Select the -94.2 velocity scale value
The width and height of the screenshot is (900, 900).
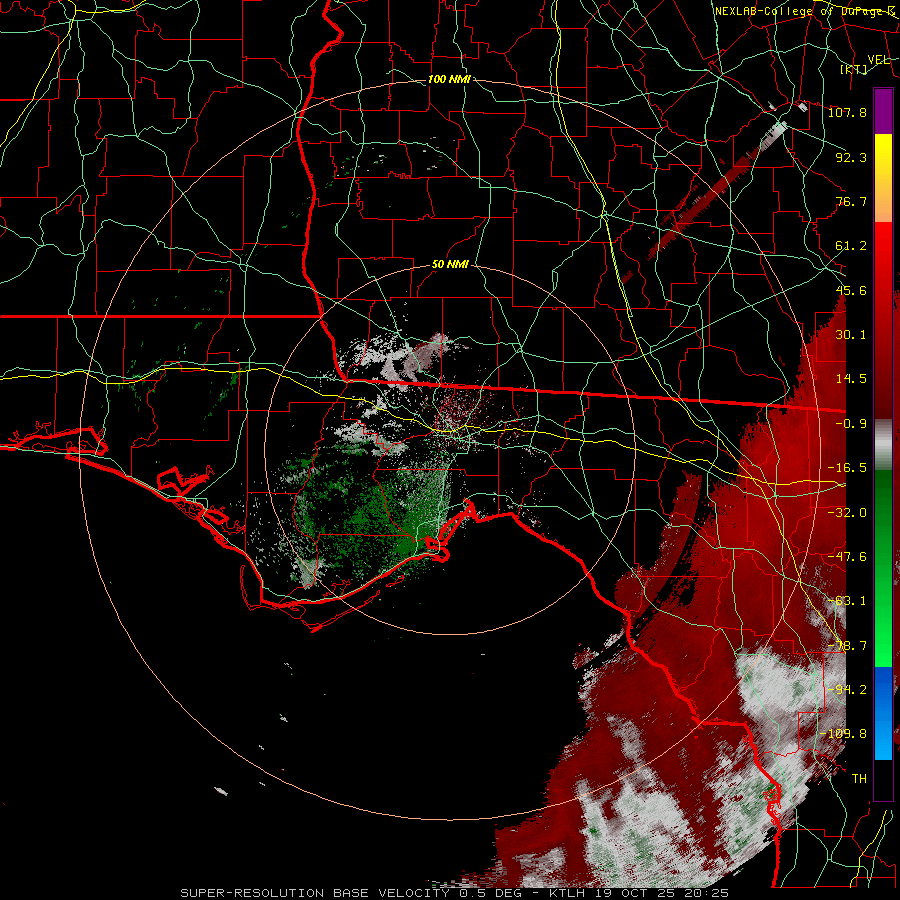pyautogui.click(x=847, y=690)
